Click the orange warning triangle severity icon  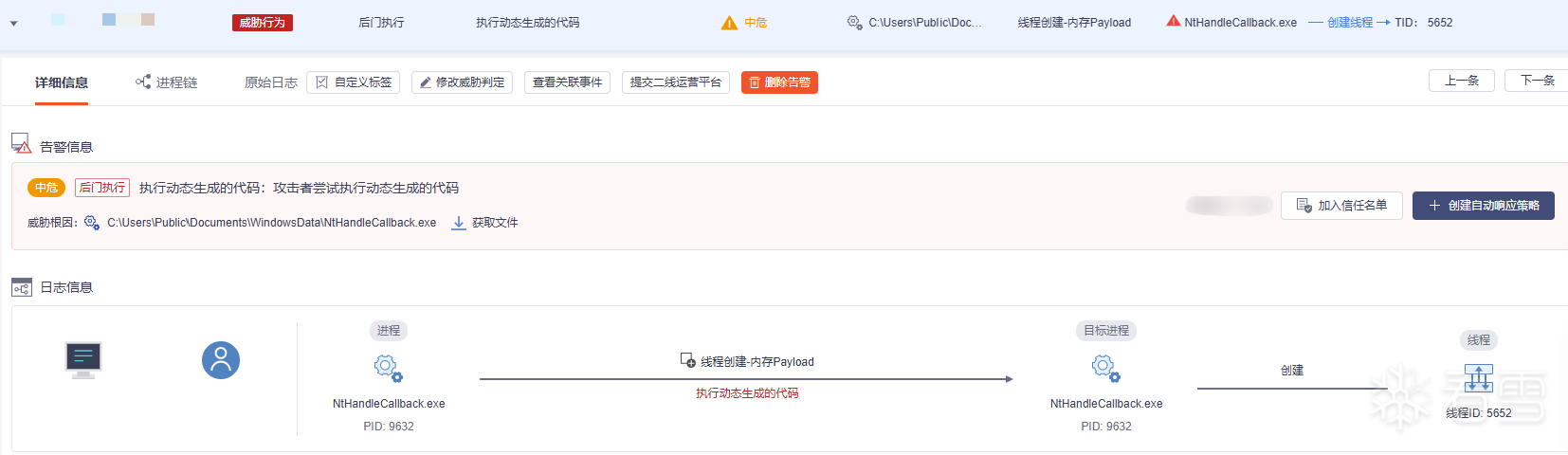click(729, 23)
